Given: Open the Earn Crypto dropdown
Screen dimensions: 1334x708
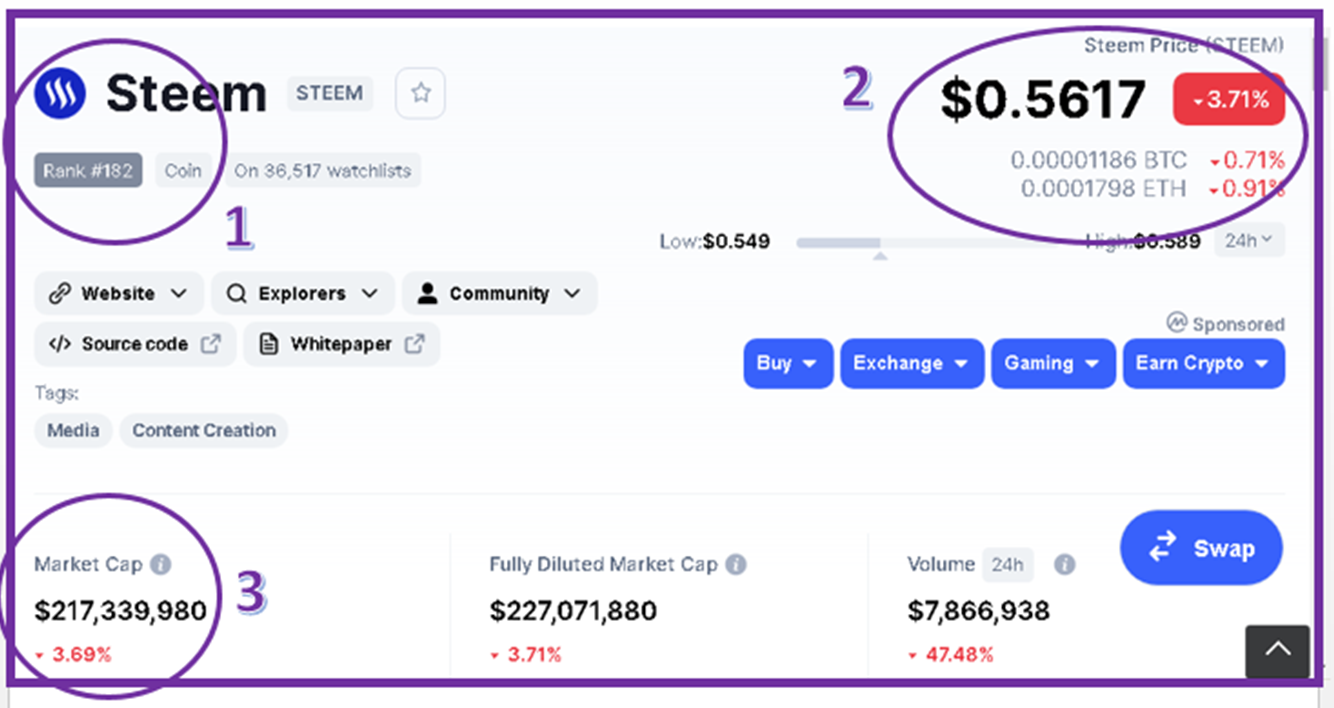Looking at the screenshot, I should click(1204, 363).
